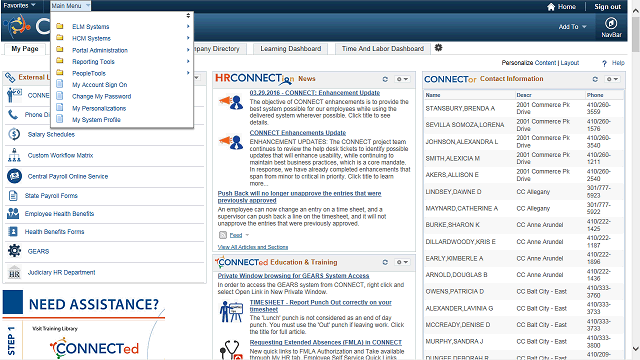Open View All Articles and Sections link
The image size is (640, 360).
[253, 247]
